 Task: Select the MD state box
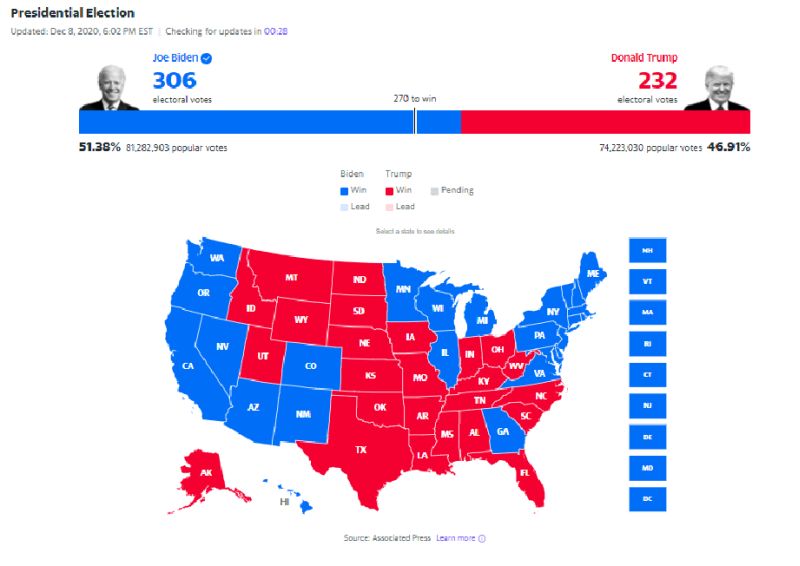coord(647,468)
